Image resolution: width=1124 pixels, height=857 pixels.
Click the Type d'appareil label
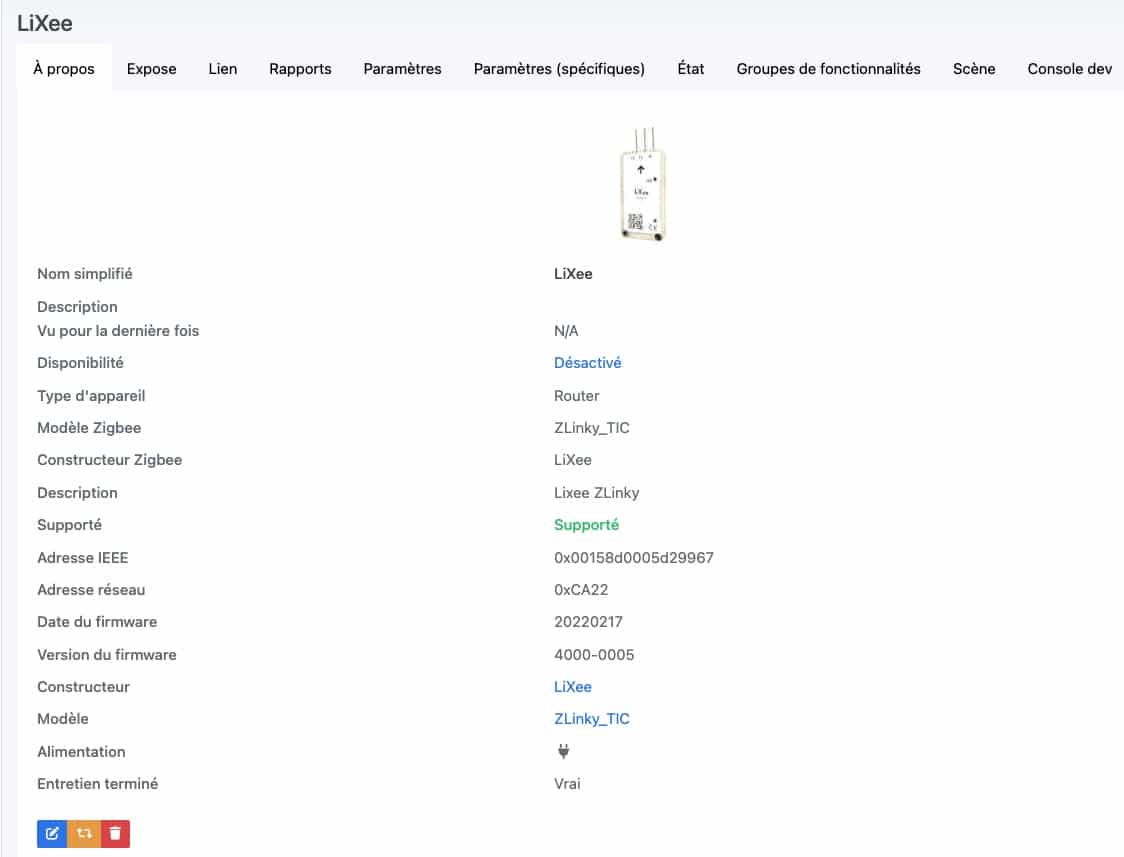pos(91,396)
